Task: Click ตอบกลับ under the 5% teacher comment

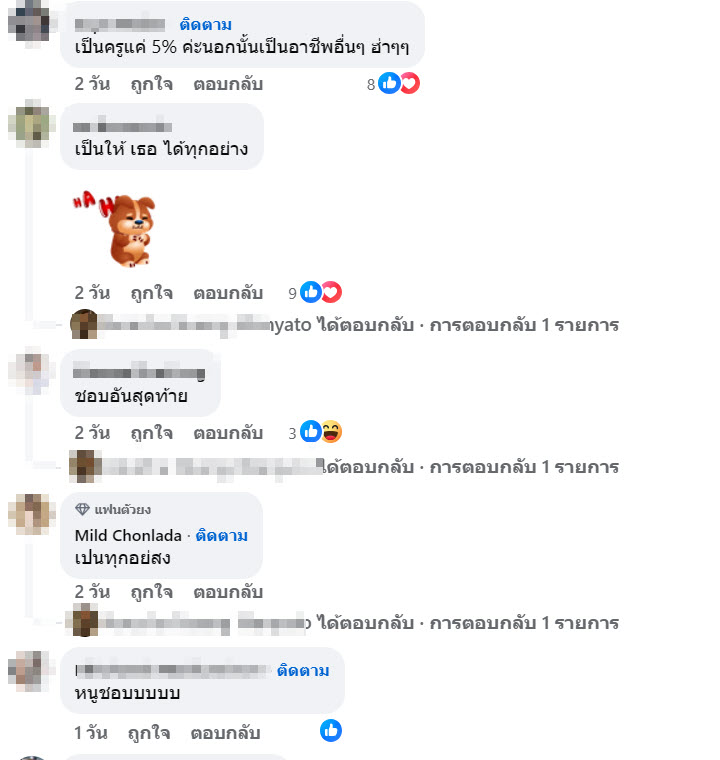Action: (x=228, y=84)
